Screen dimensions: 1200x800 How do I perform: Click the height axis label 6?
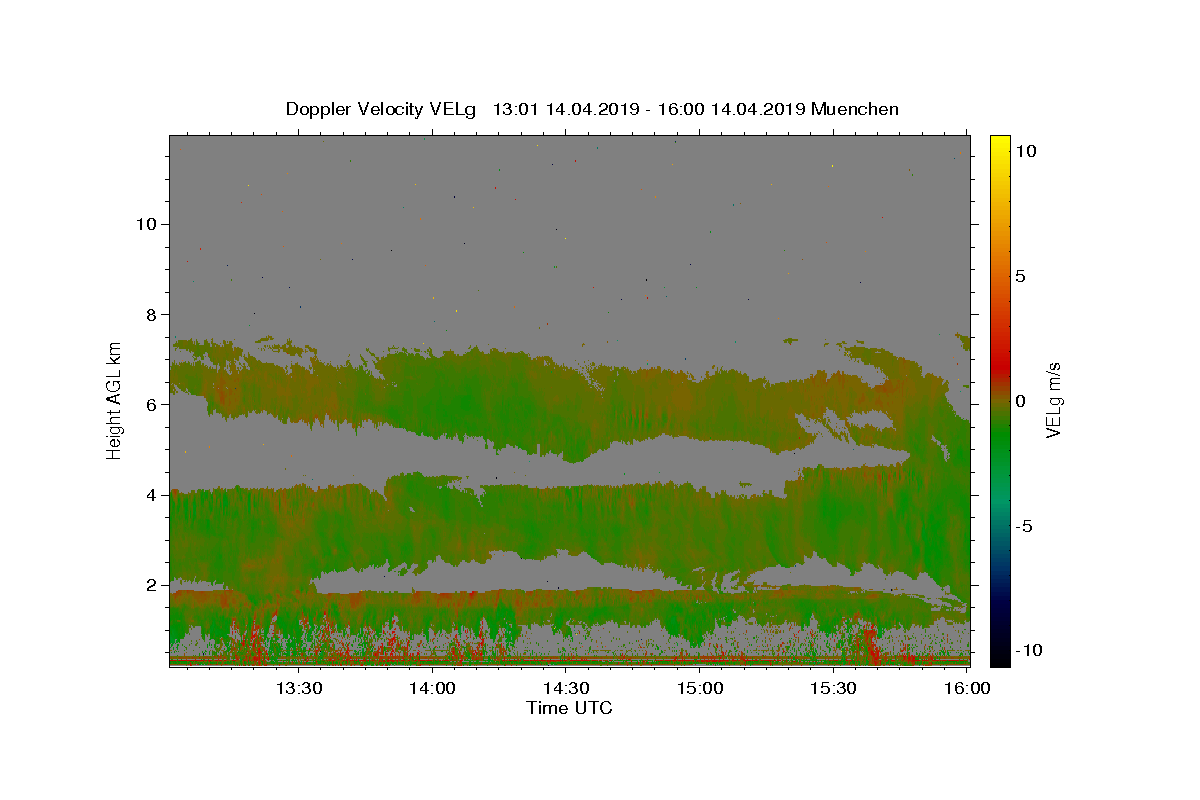[x=150, y=404]
